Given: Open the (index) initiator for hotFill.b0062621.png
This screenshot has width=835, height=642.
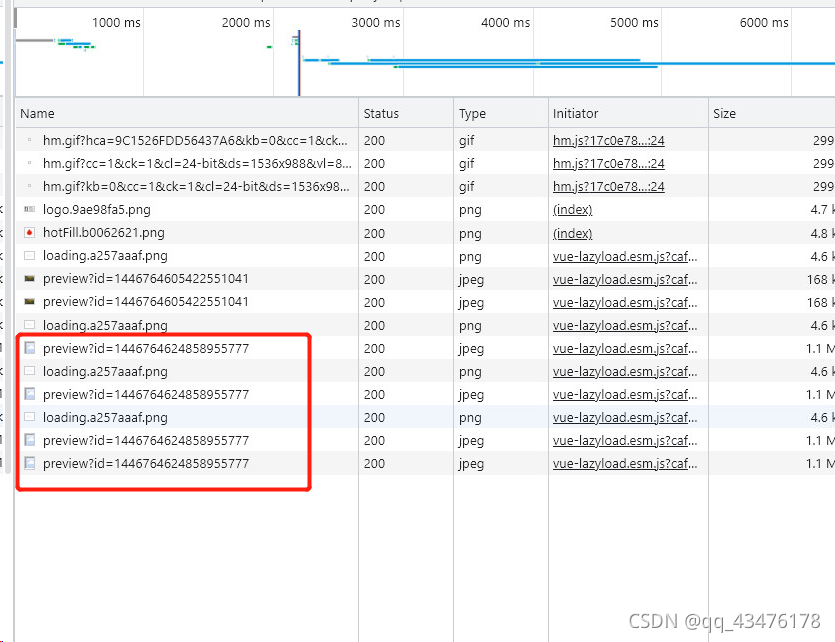Looking at the screenshot, I should coord(571,233).
